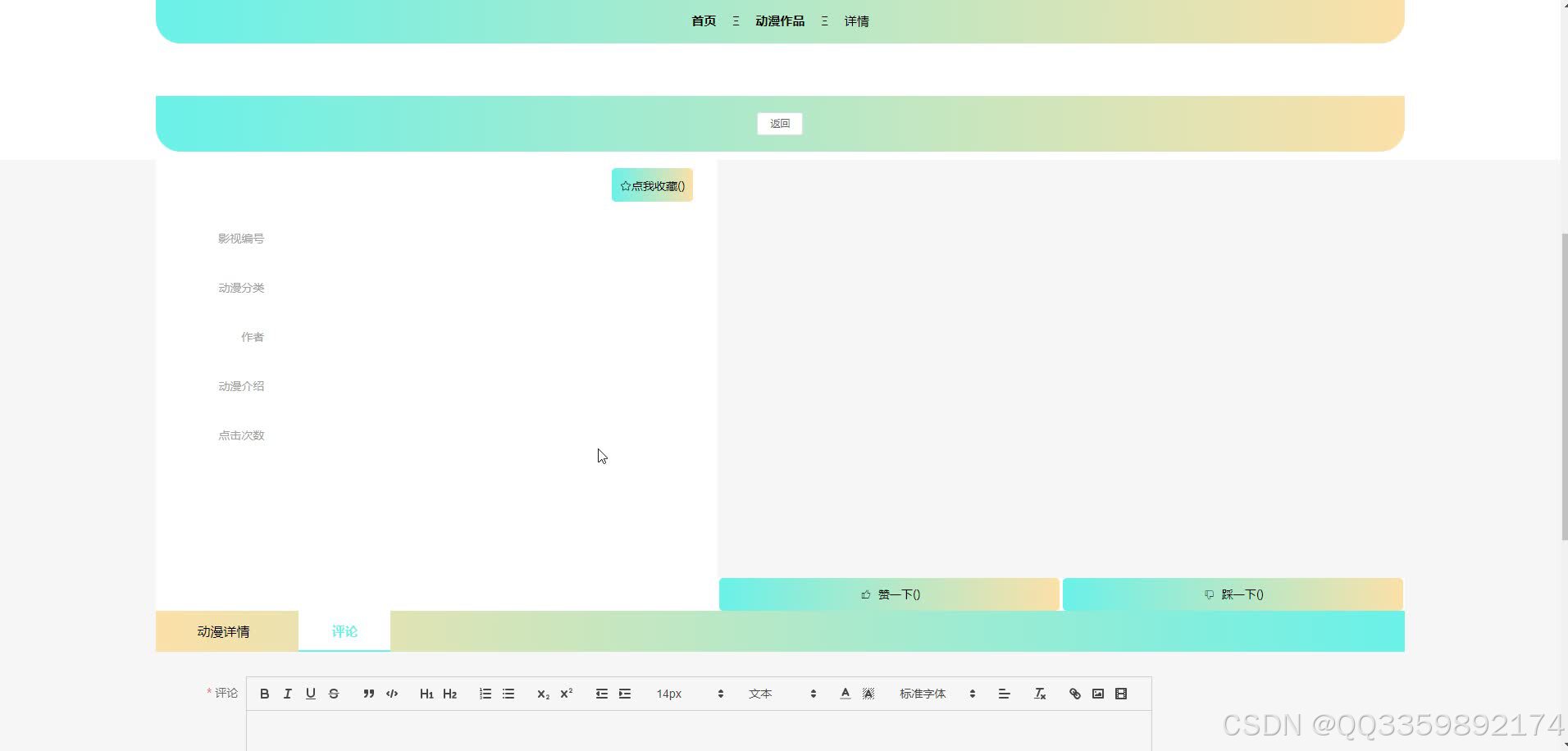The width and height of the screenshot is (1568, 751).
Task: Open the text background color picker
Action: [868, 694]
